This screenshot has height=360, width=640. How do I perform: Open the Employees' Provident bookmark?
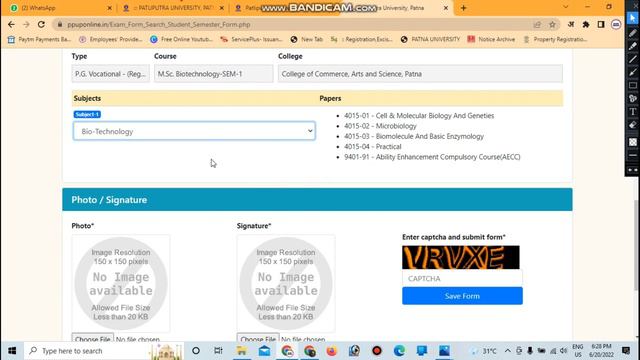click(x=111, y=39)
